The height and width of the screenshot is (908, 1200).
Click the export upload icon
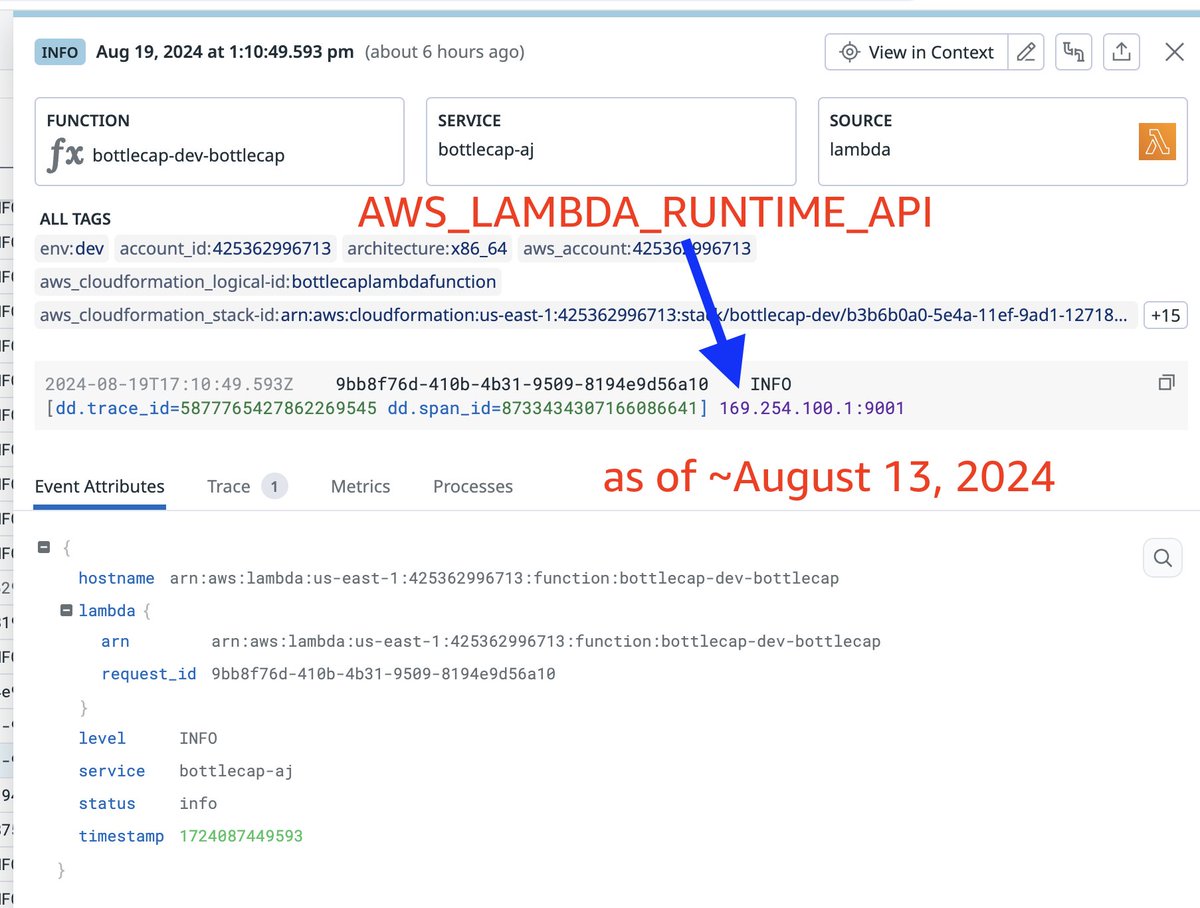click(1122, 52)
